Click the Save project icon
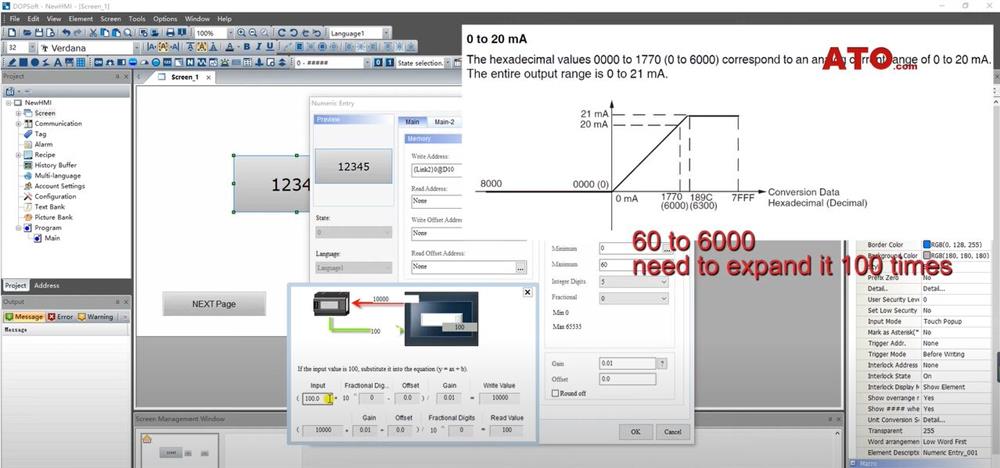1000x468 pixels. 37,33
